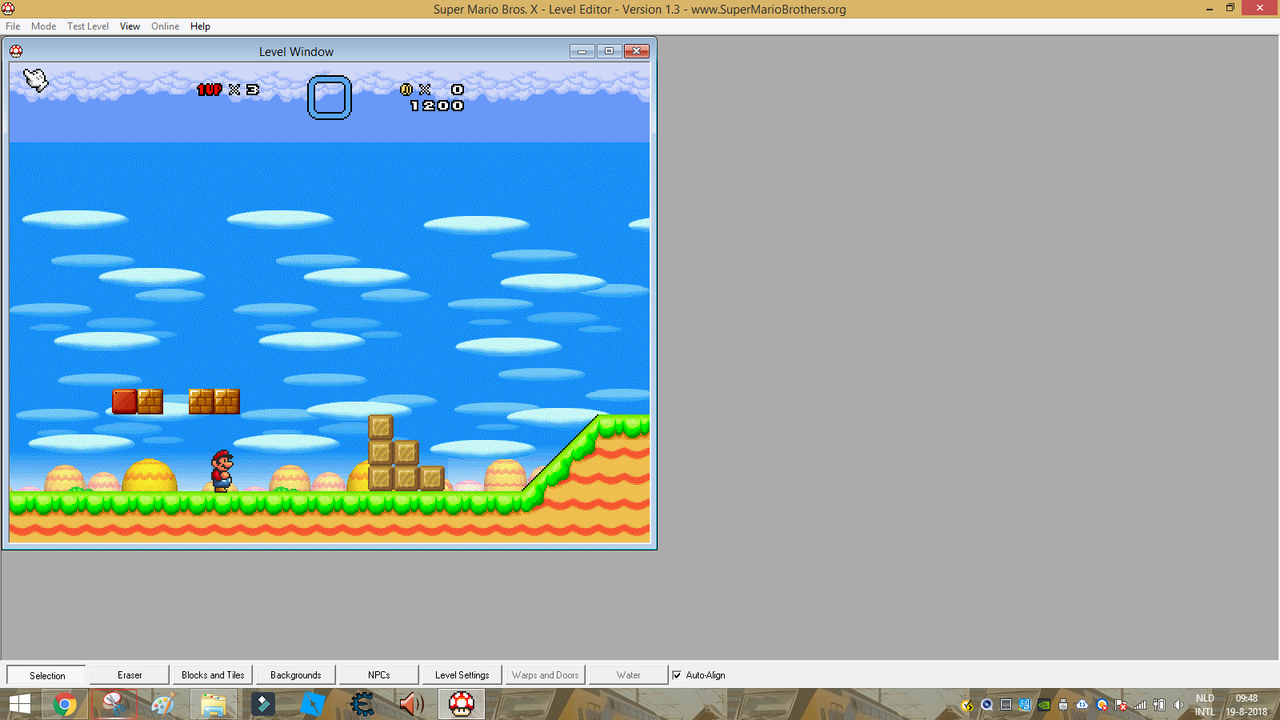Open the Action Center flag icon

(1121, 705)
